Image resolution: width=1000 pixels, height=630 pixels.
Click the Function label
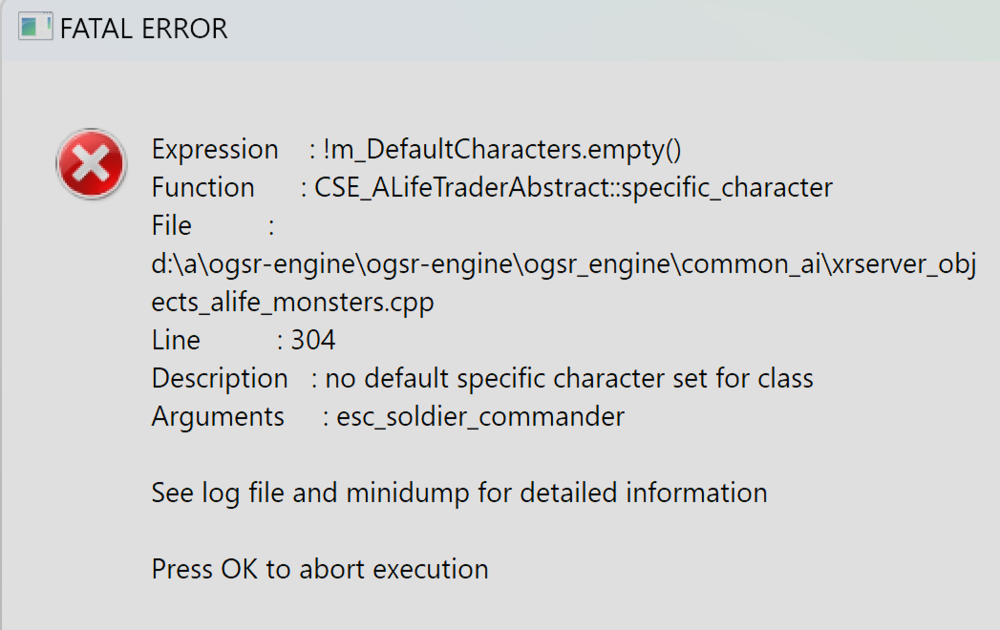click(x=203, y=188)
